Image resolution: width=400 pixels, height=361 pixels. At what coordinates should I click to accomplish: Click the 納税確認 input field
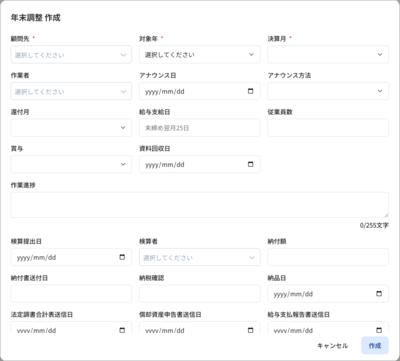coord(200,294)
